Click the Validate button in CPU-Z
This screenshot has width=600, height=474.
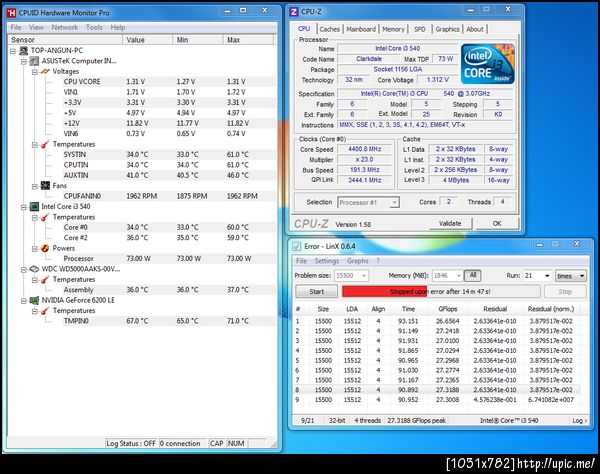(450, 223)
